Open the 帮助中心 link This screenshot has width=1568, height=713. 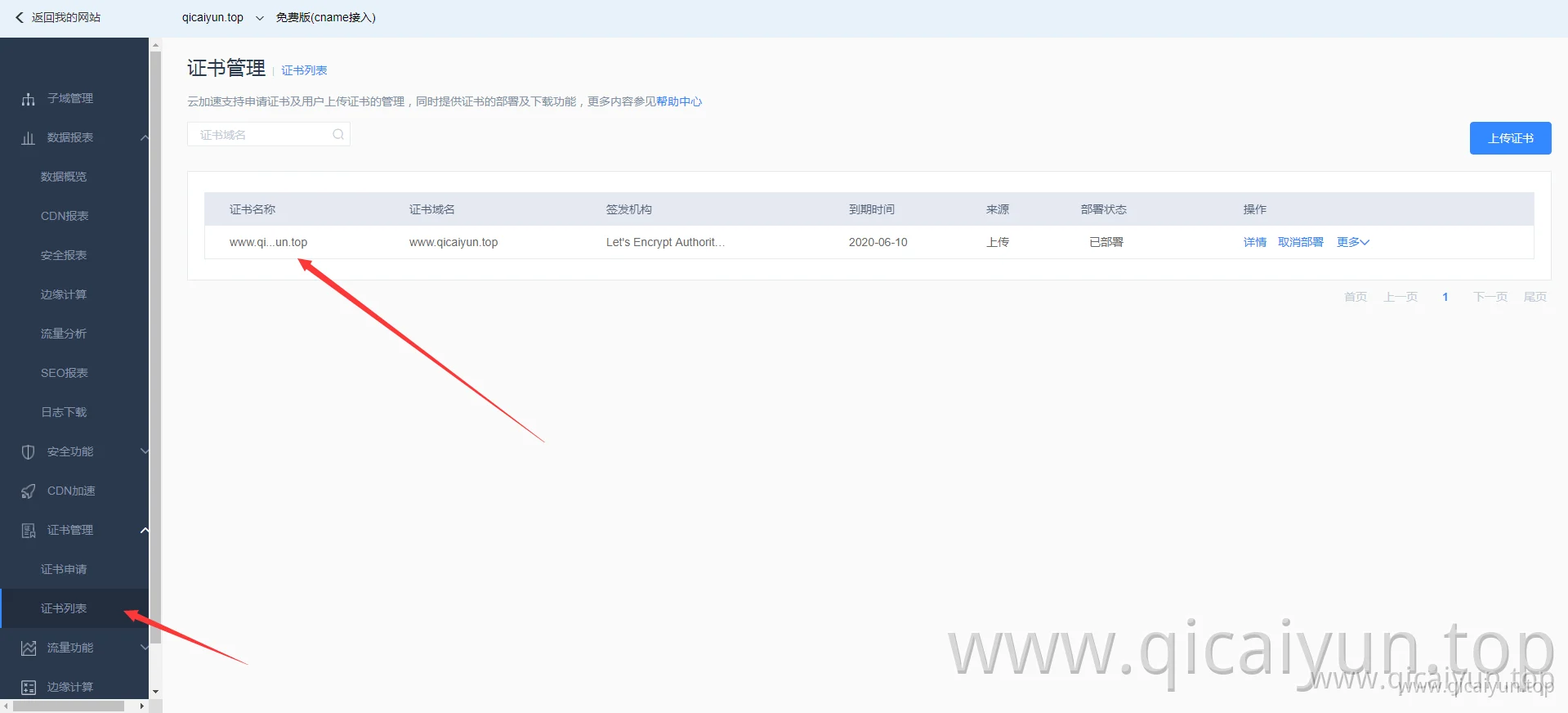click(679, 101)
